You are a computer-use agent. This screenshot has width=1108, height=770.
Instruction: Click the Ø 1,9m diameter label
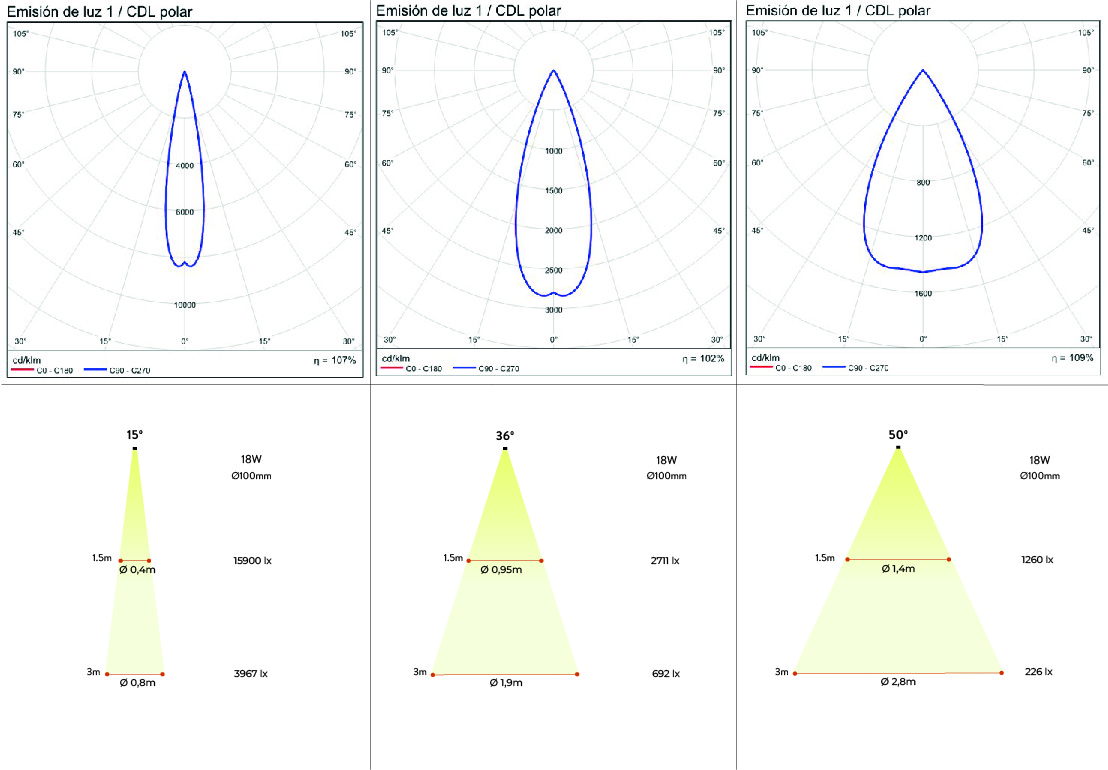coord(505,683)
